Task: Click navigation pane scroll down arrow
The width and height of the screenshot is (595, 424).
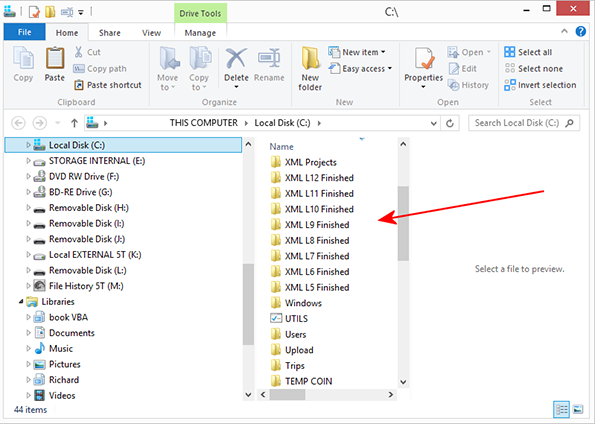Action: coord(249,395)
